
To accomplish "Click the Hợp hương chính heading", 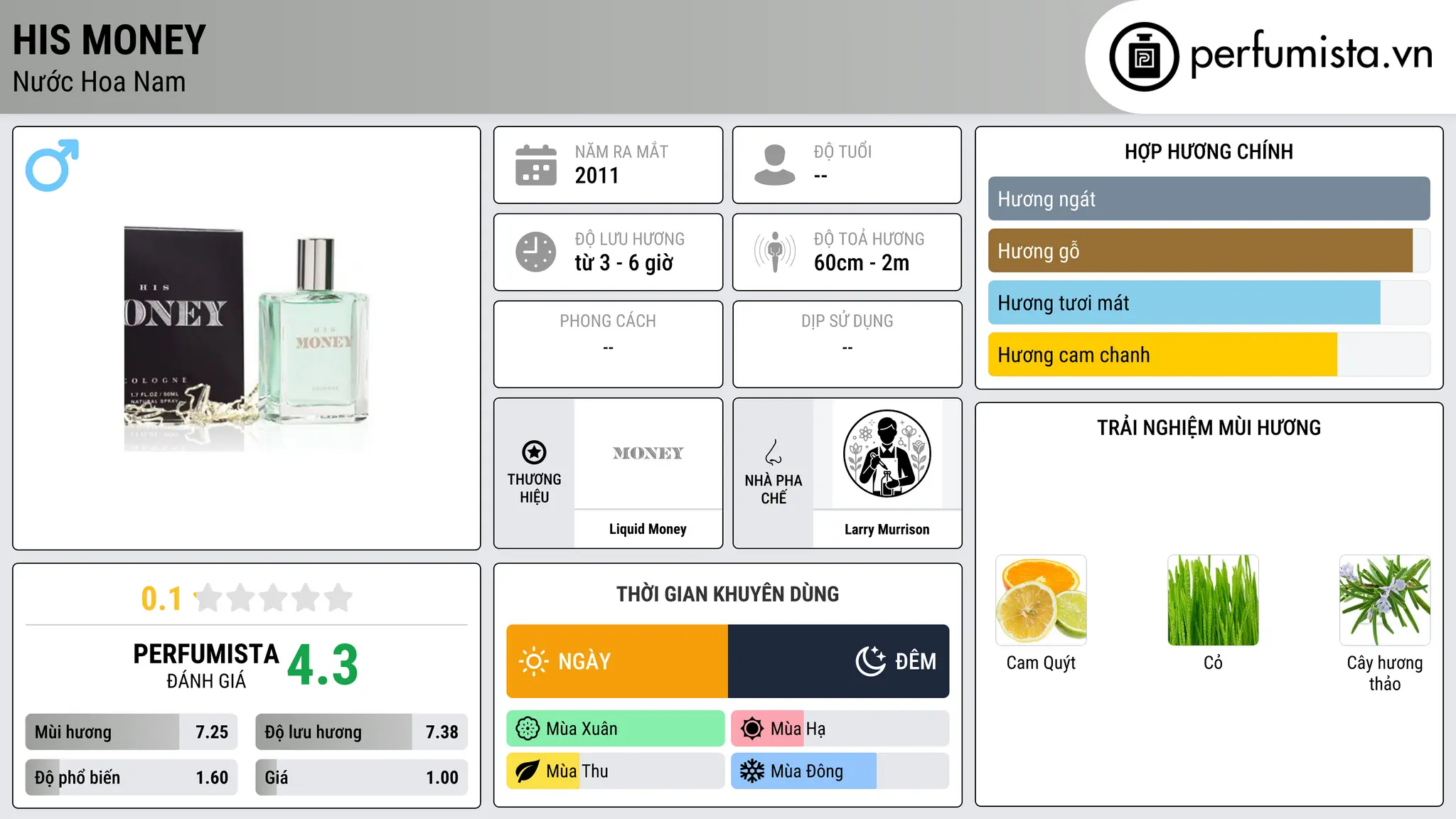I will (x=1209, y=151).
